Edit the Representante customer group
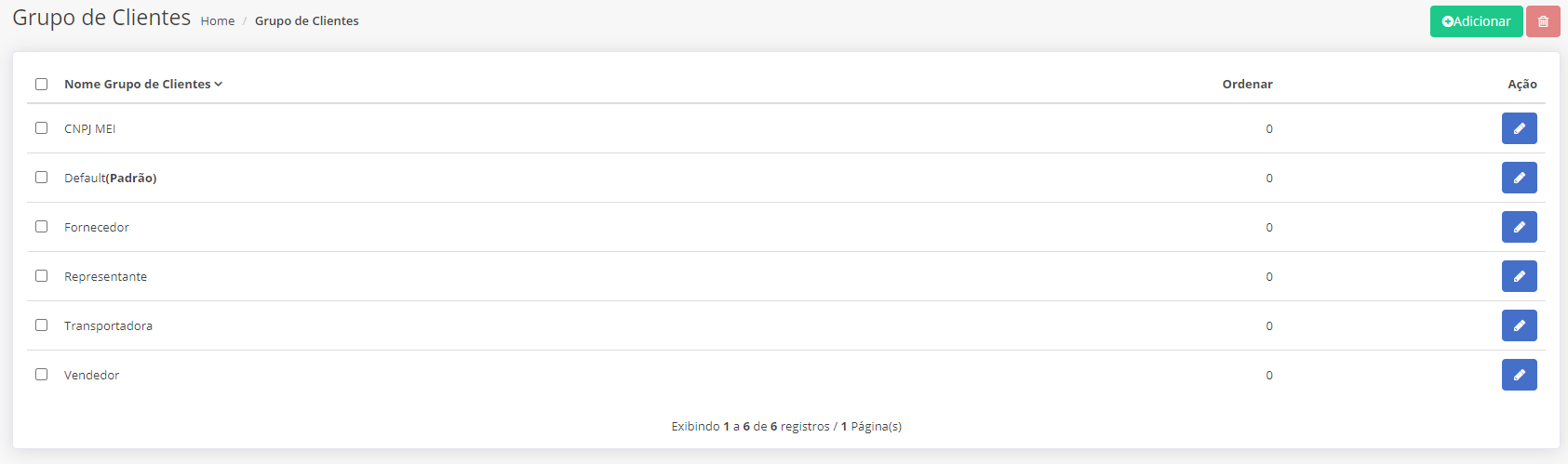The height and width of the screenshot is (464, 1568). pos(1519,276)
